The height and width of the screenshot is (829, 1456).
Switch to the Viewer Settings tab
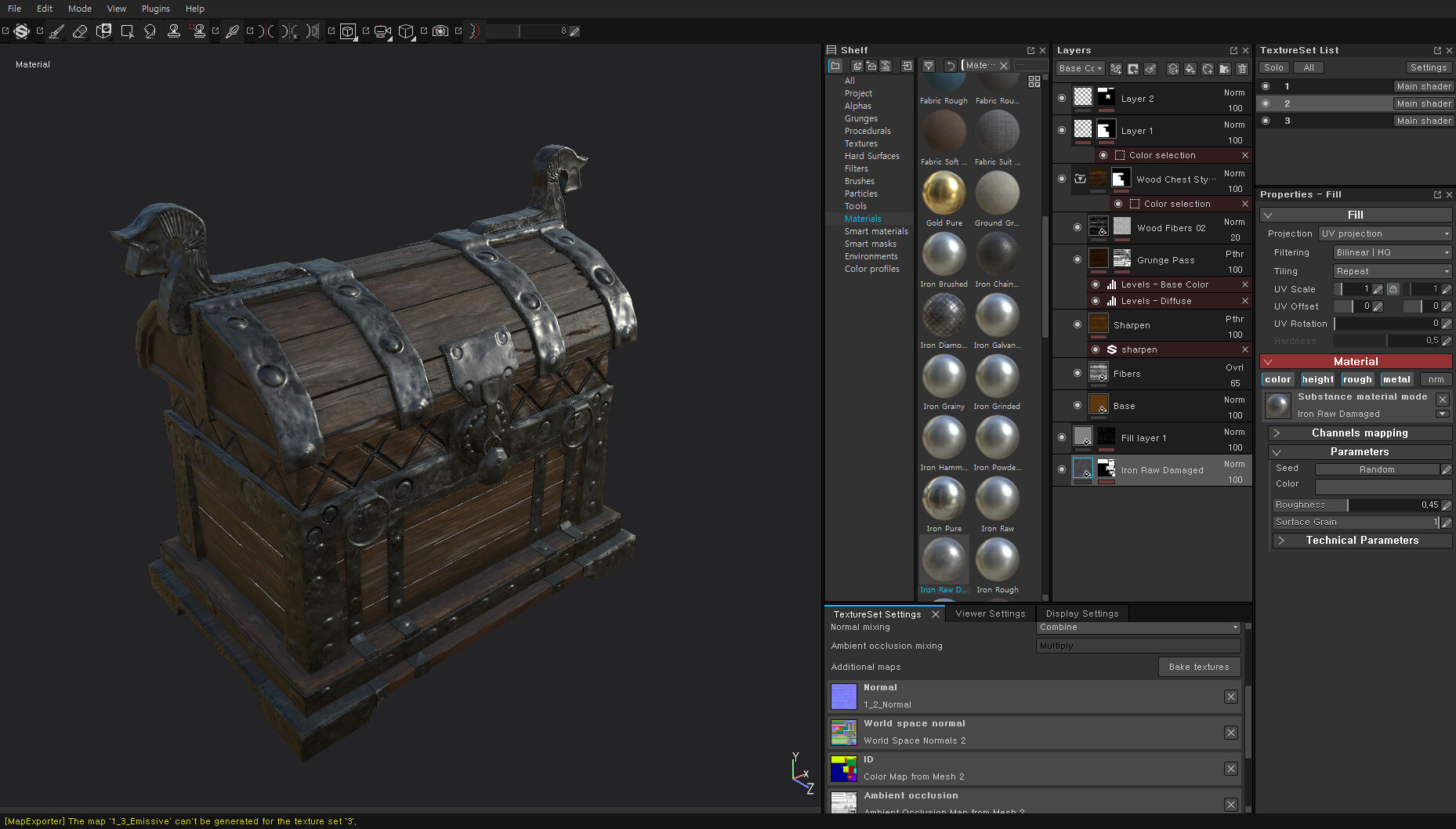click(x=990, y=614)
